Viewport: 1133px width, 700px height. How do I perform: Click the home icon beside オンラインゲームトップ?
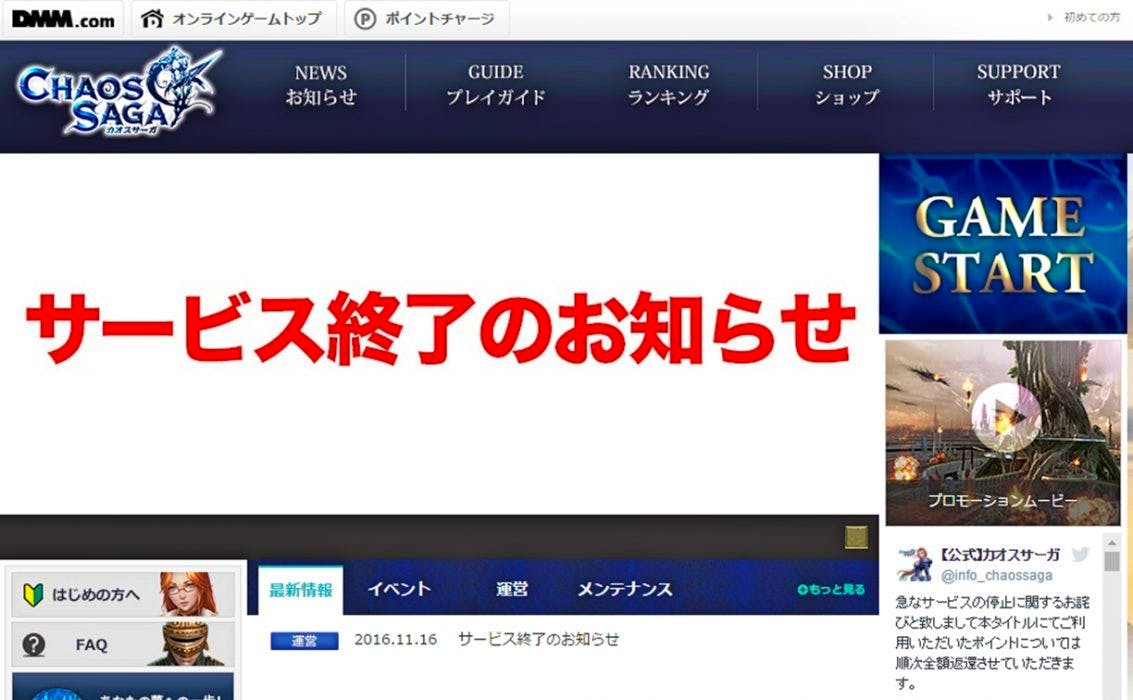(x=152, y=19)
